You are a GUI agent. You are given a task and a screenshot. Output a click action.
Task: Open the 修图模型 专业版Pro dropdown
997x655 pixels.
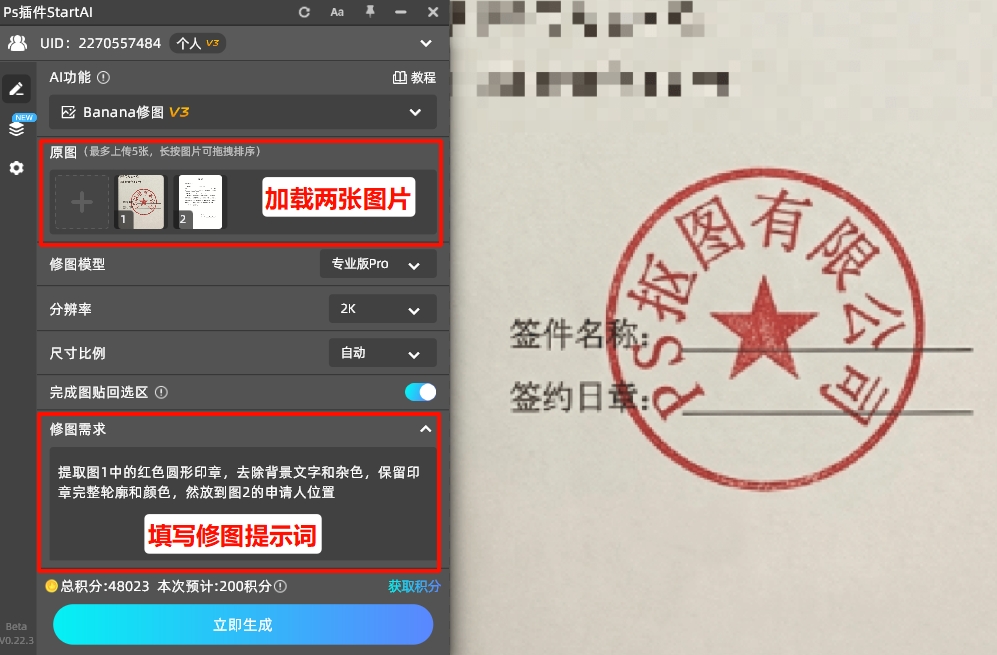coord(378,264)
